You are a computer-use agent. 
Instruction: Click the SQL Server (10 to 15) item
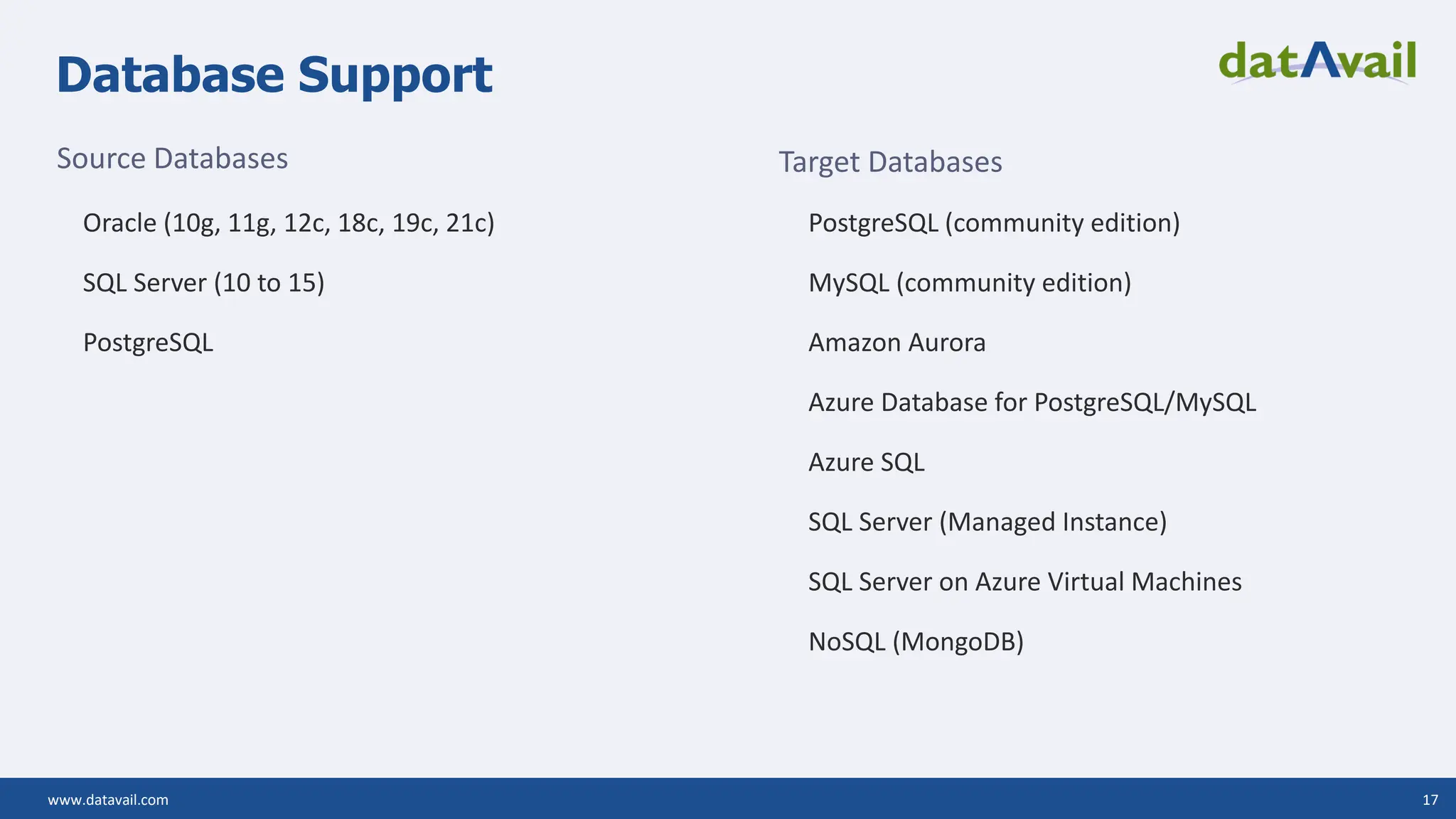pyautogui.click(x=203, y=283)
